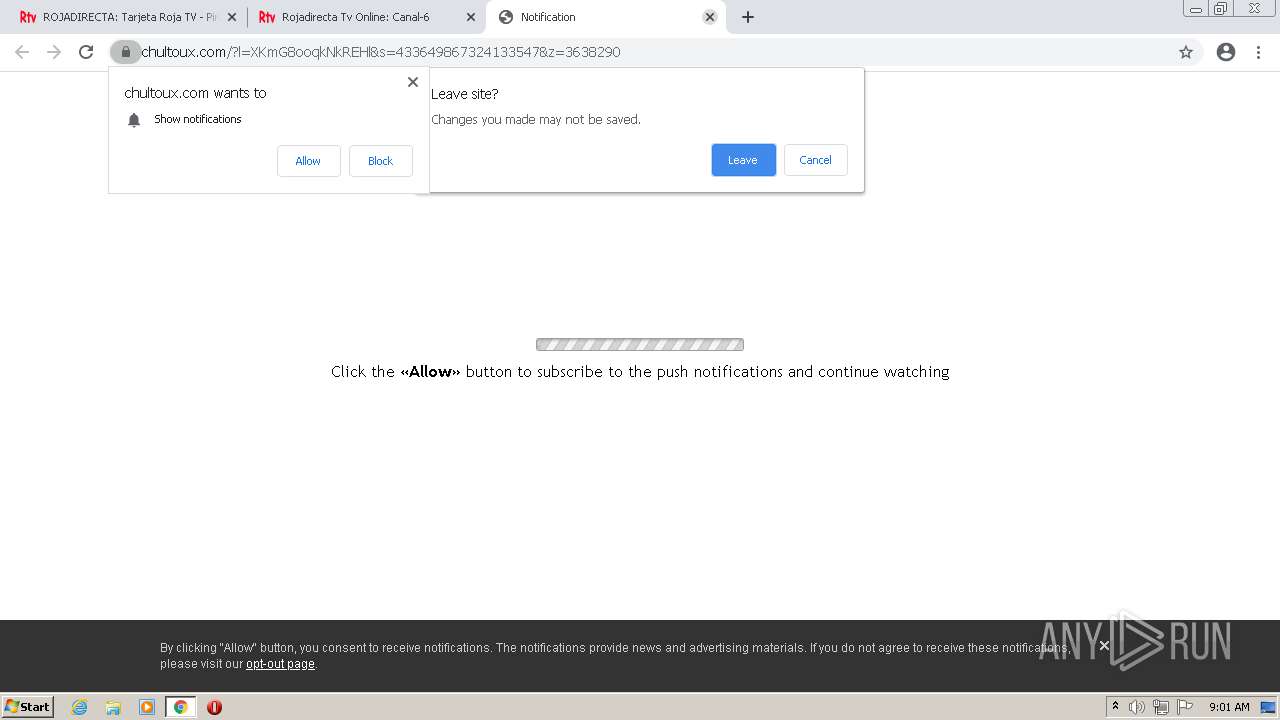
Task: Click the browser forward arrow
Action: click(x=54, y=52)
